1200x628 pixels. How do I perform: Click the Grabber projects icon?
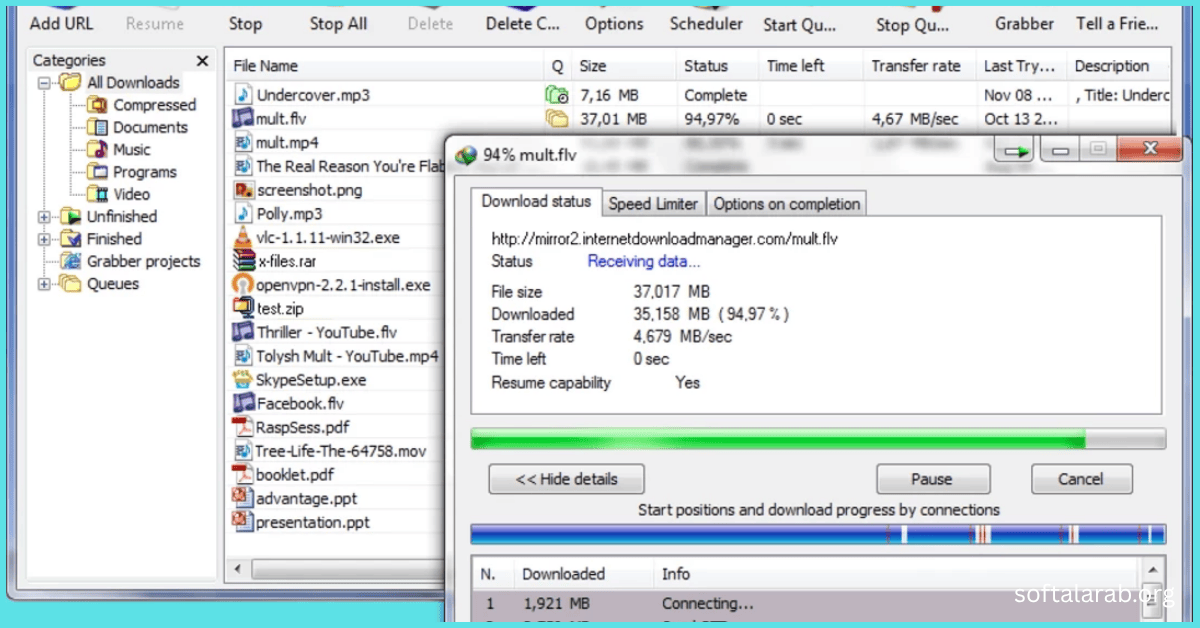(70, 261)
